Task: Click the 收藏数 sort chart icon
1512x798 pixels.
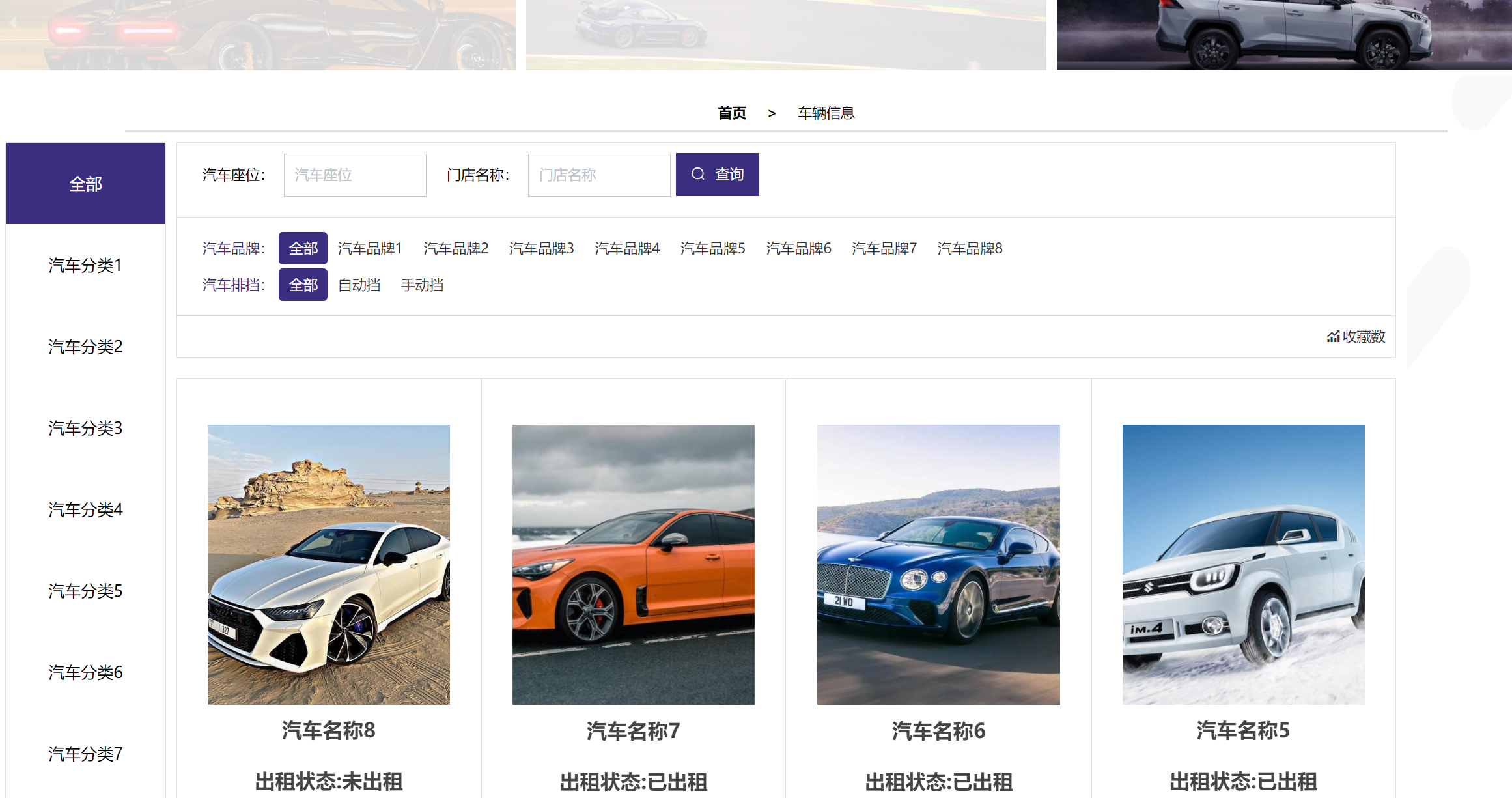Action: coord(1333,336)
